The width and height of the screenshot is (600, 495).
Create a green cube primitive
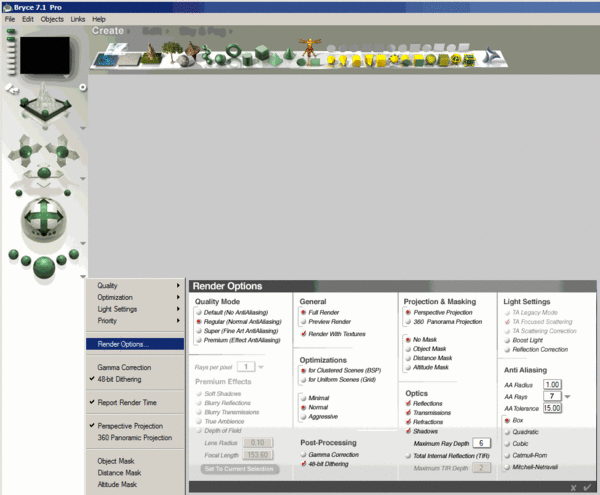262,52
